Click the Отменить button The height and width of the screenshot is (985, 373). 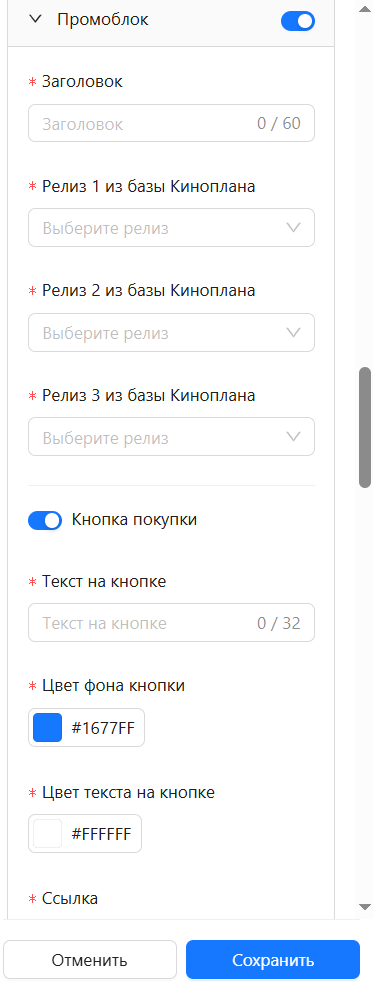coord(90,960)
